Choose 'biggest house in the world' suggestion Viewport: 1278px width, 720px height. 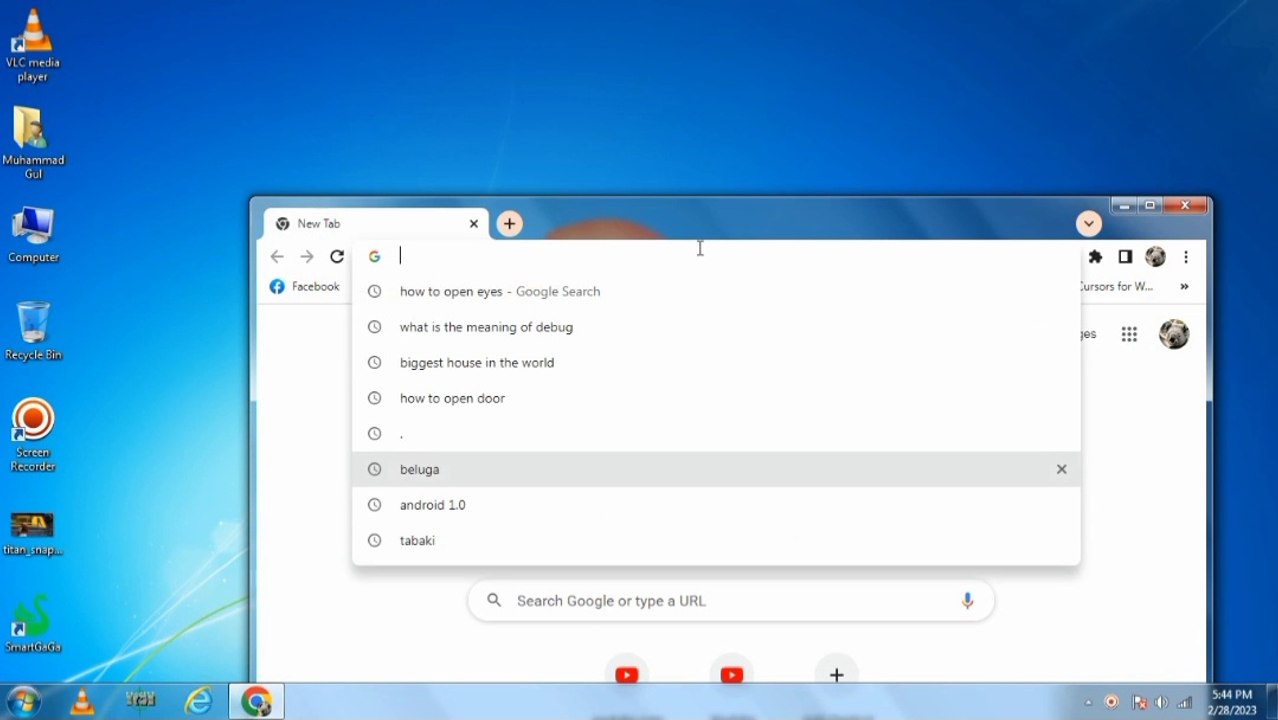tap(716, 362)
